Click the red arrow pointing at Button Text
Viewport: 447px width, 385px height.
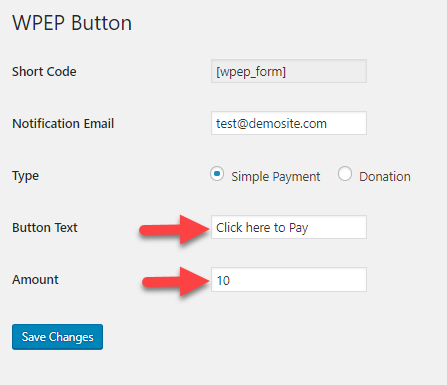pos(174,229)
